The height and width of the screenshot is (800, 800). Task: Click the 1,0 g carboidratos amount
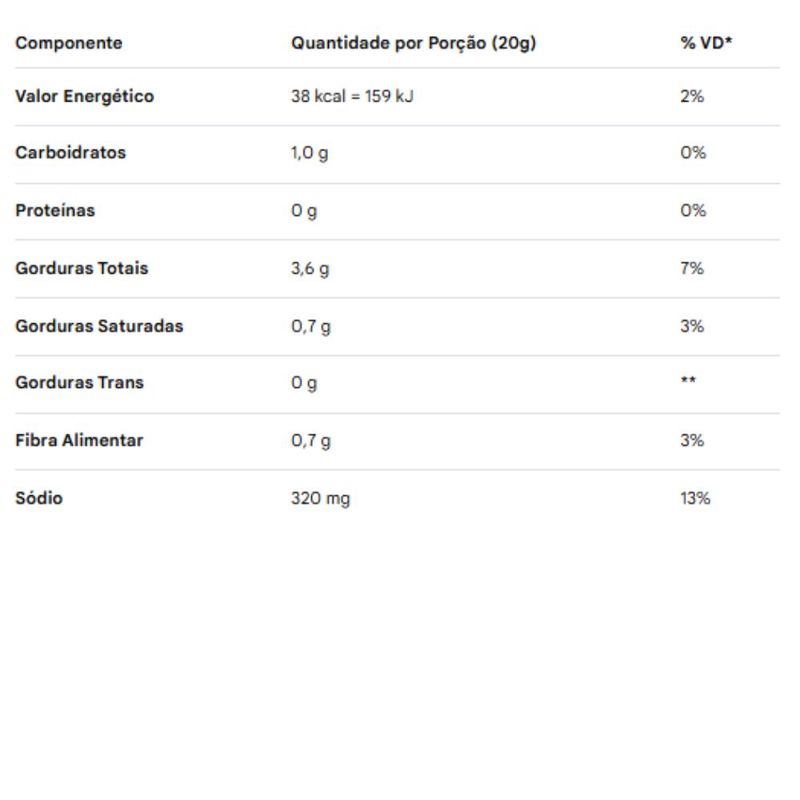[310, 153]
